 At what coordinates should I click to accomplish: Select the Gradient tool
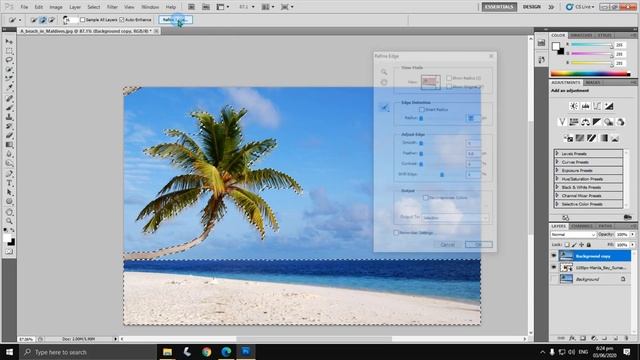(x=9, y=145)
